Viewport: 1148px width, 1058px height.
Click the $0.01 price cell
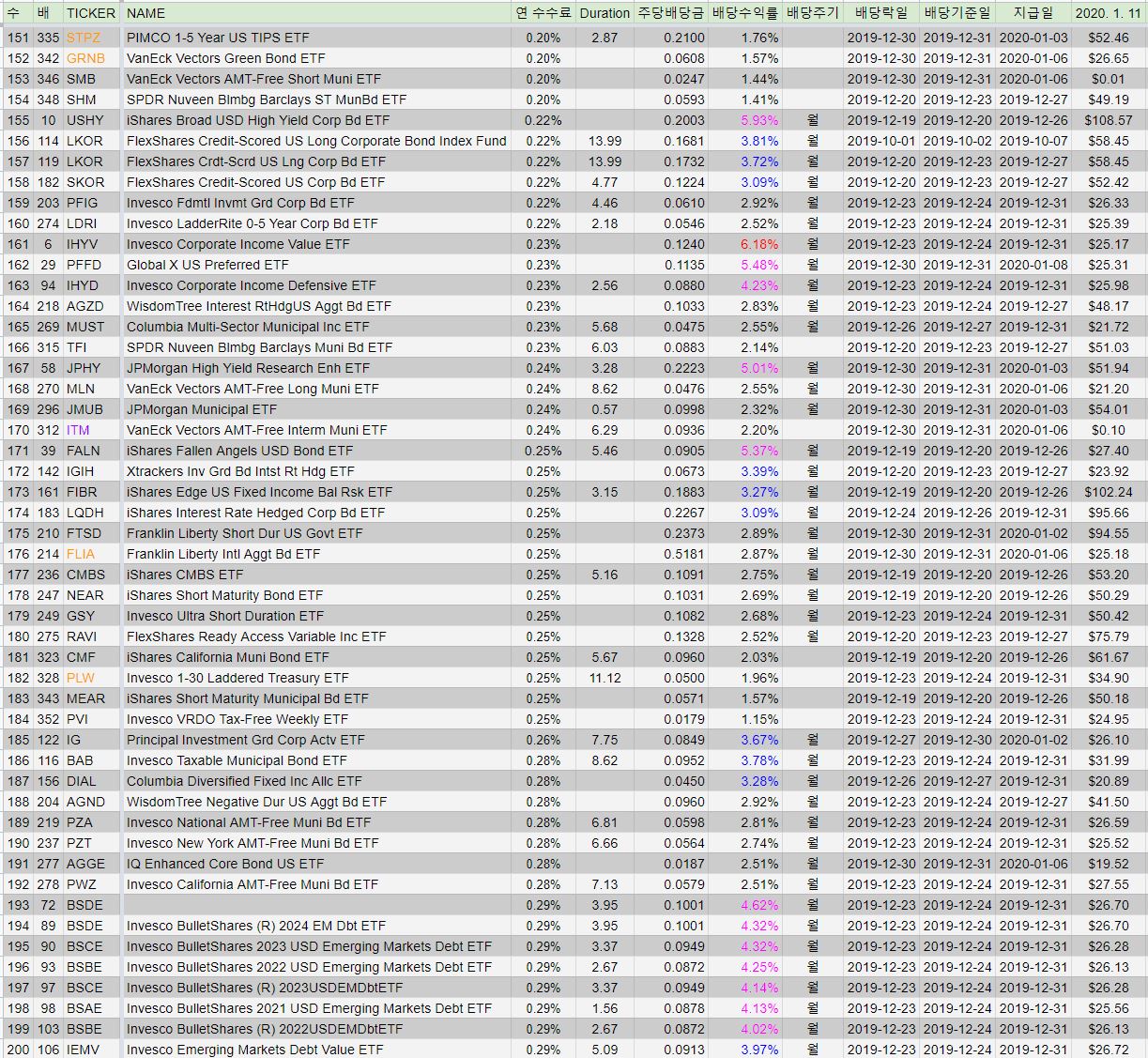[x=1109, y=79]
